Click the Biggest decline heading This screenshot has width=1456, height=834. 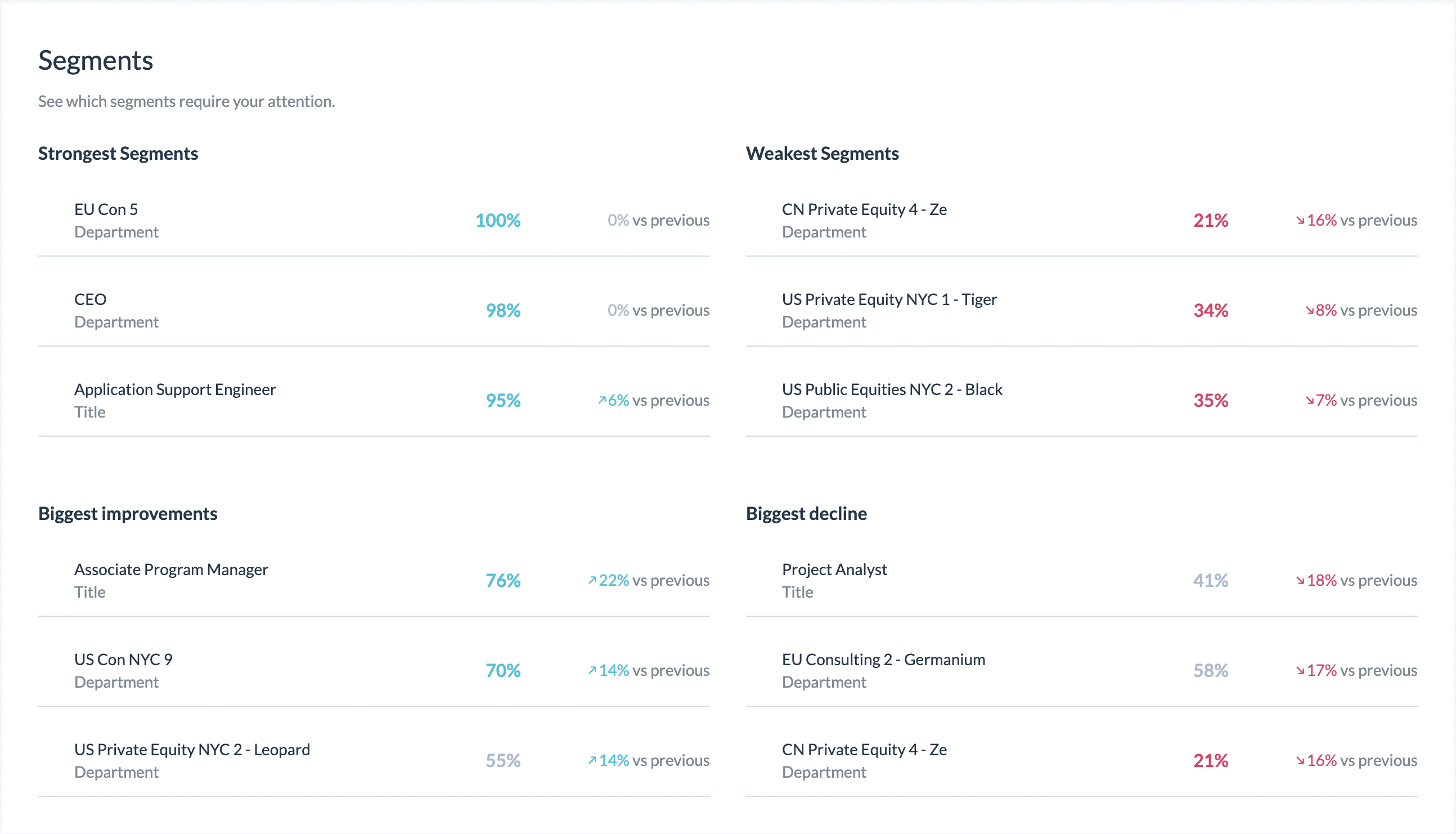click(x=806, y=514)
